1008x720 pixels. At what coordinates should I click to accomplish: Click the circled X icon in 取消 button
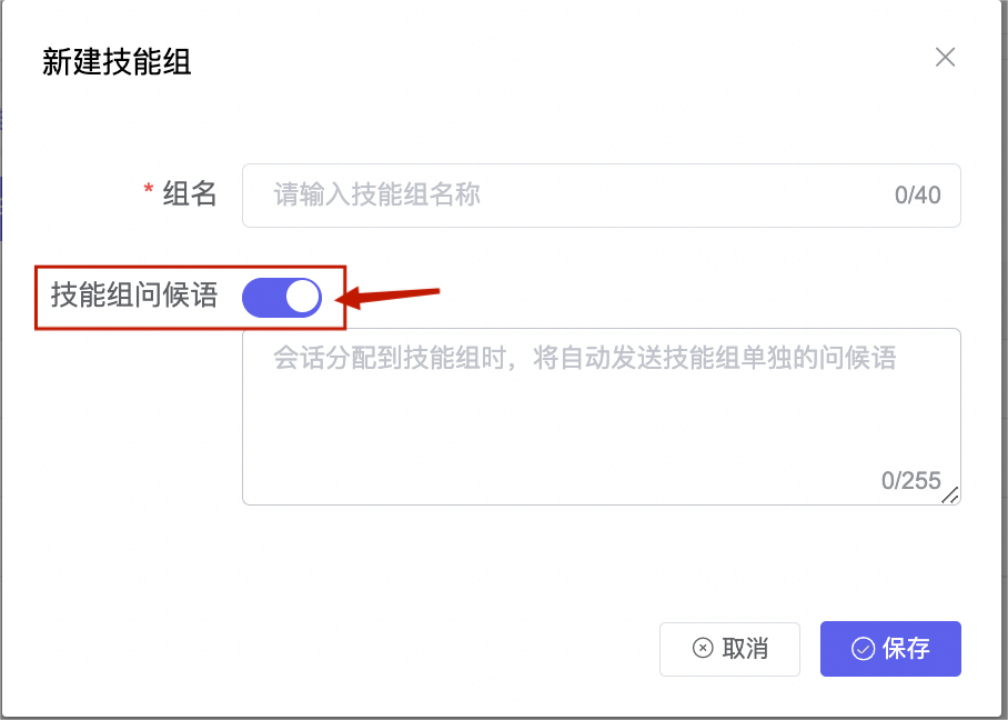[x=703, y=647]
